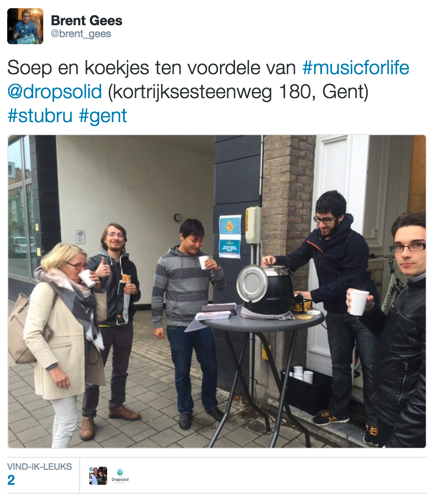Viewport: 433px width, 503px height.
Task: Click the VIND-IK-LEUKS label
Action: coord(39,466)
